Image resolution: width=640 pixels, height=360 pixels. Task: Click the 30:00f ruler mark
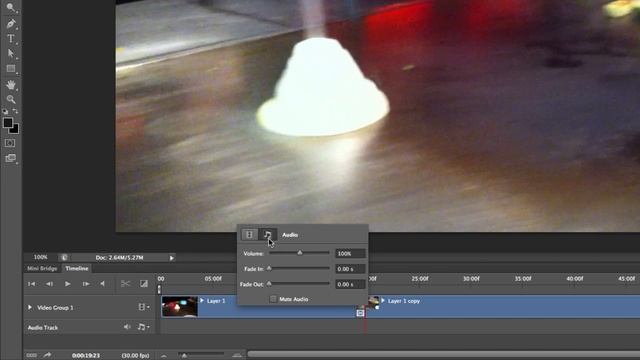coord(471,279)
